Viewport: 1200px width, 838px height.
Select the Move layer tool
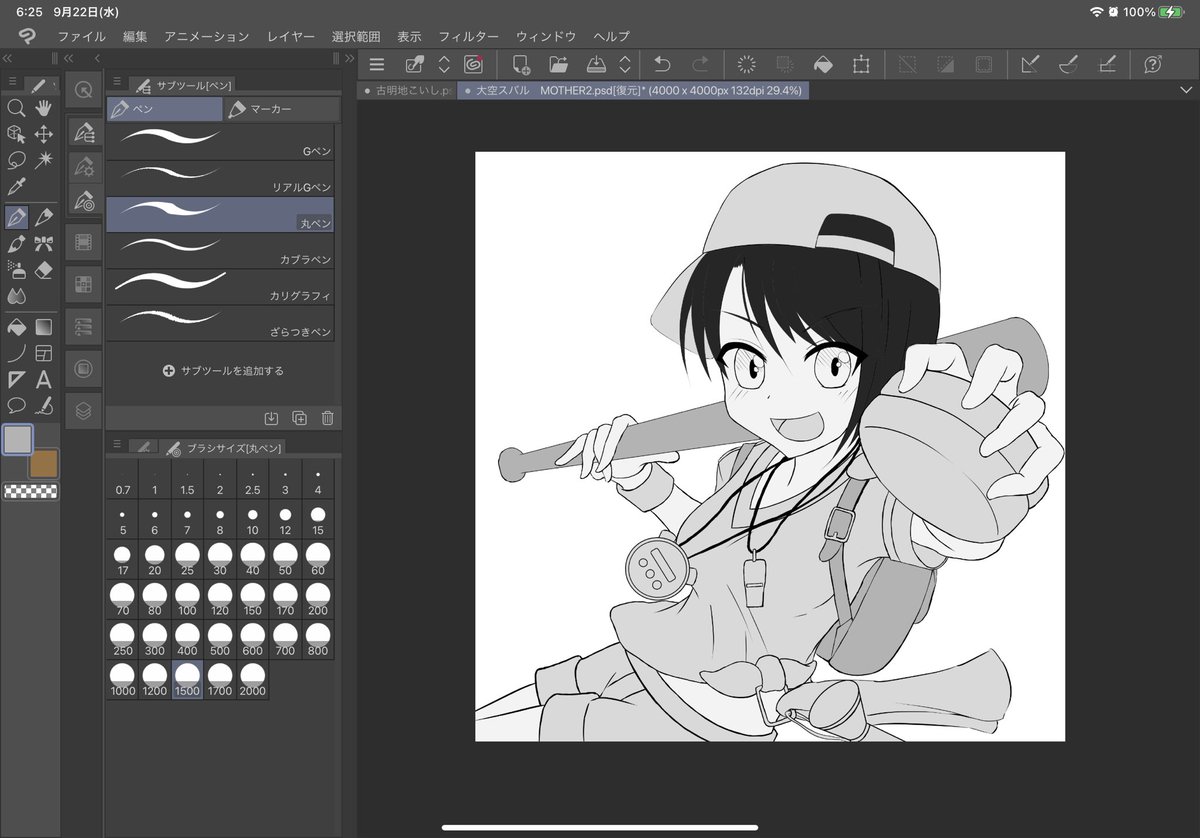(x=44, y=134)
